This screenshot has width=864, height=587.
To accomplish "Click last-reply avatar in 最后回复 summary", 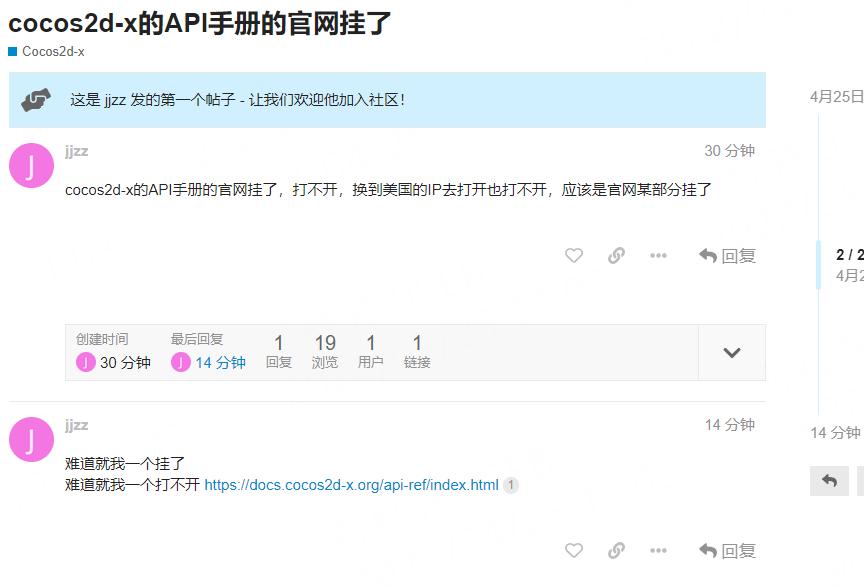I will tap(180, 363).
